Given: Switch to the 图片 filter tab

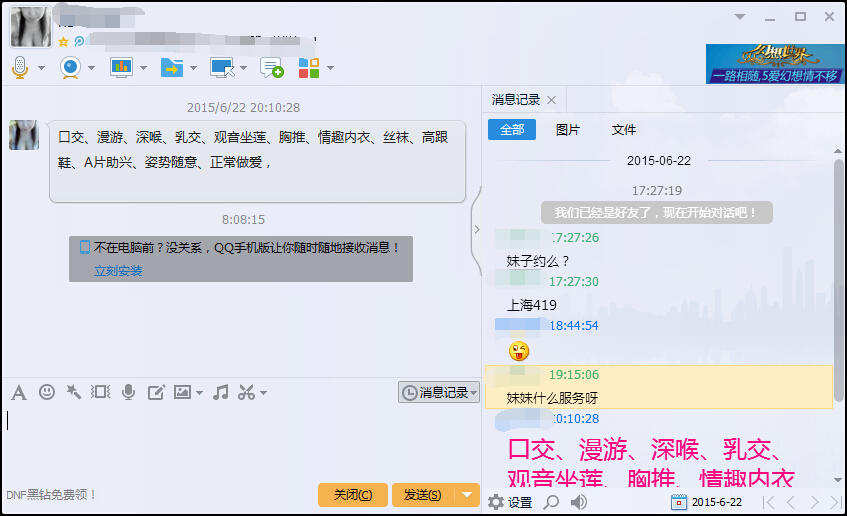Looking at the screenshot, I should (x=567, y=130).
